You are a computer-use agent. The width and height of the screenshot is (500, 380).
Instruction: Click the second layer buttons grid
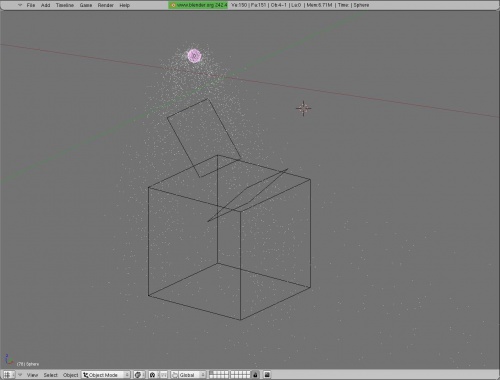tap(240, 375)
